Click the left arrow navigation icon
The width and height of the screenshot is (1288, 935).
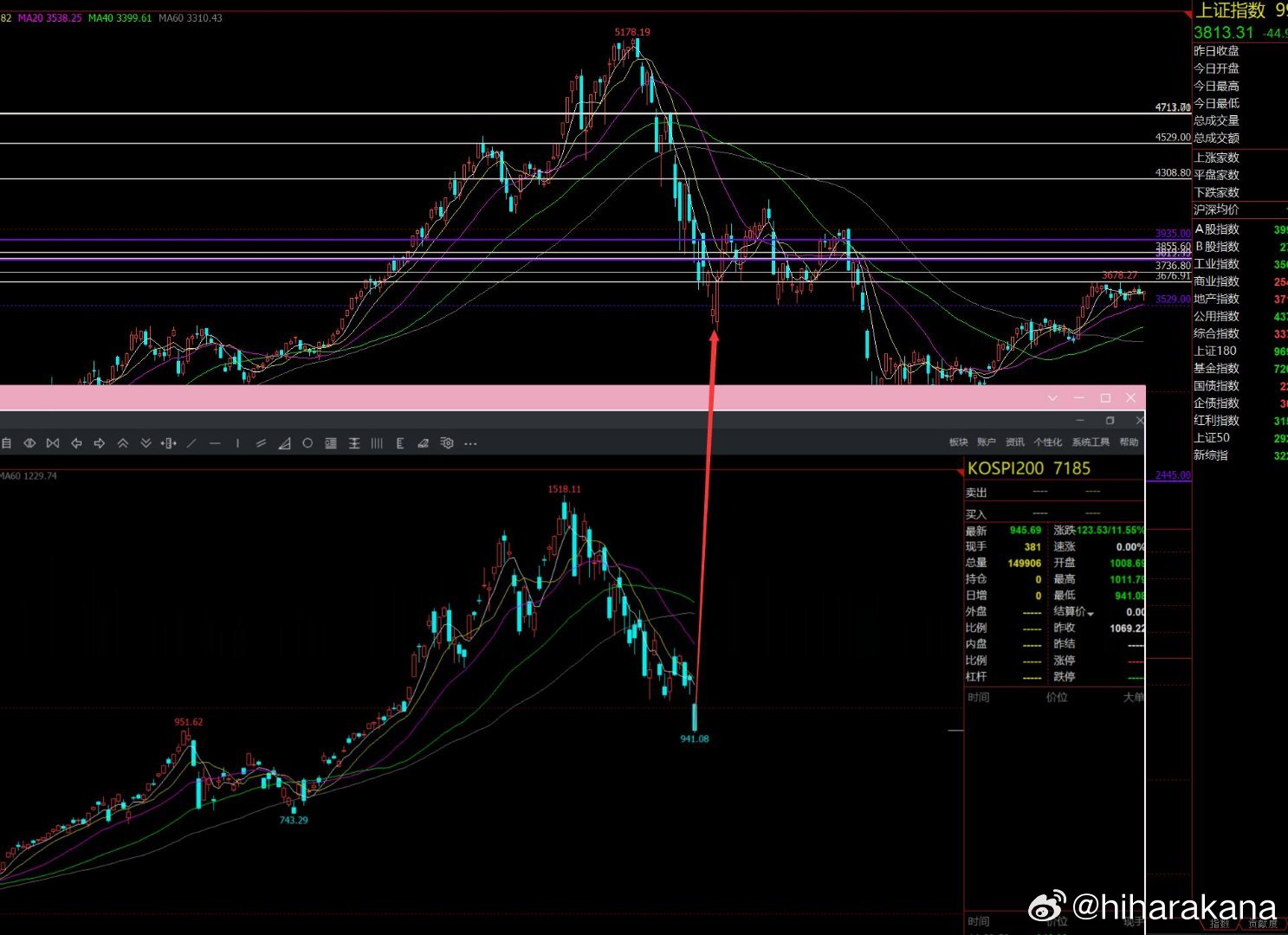pyautogui.click(x=76, y=443)
